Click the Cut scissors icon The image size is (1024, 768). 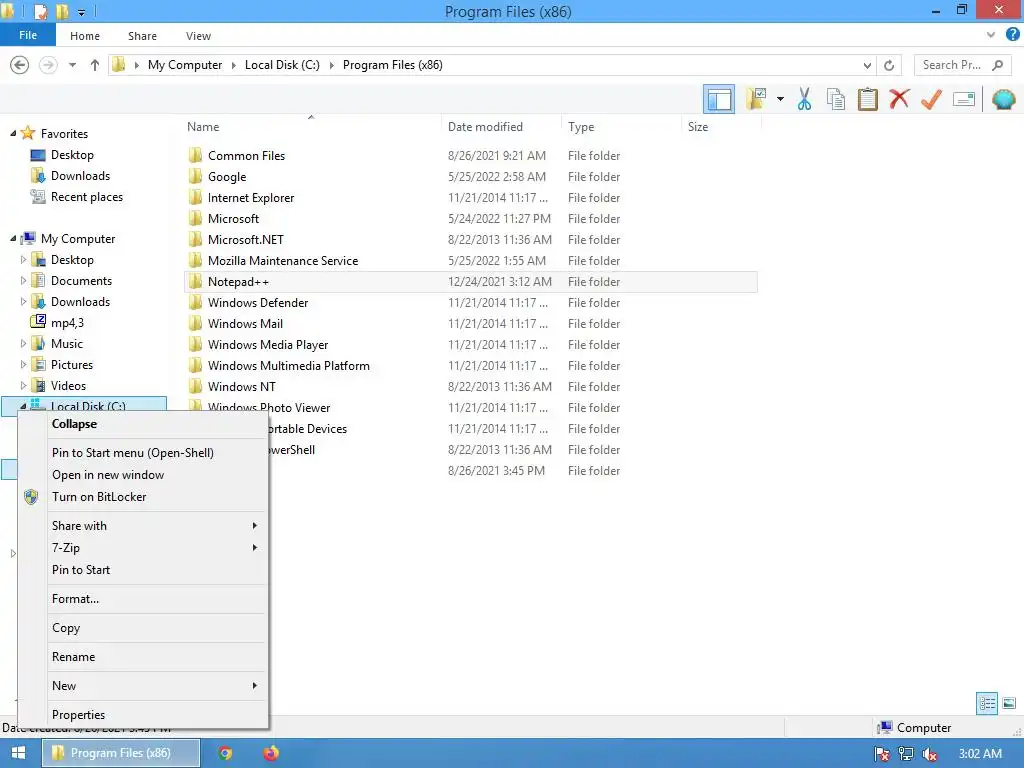(804, 99)
